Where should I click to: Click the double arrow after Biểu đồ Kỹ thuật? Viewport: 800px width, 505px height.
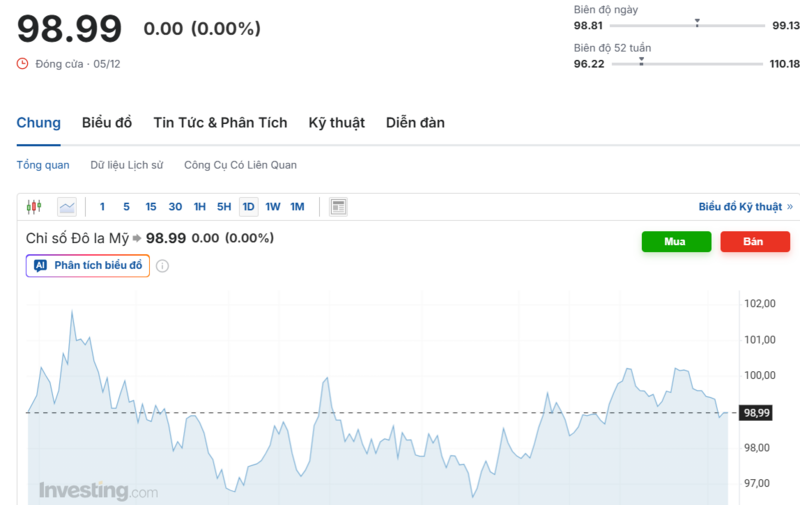(790, 207)
